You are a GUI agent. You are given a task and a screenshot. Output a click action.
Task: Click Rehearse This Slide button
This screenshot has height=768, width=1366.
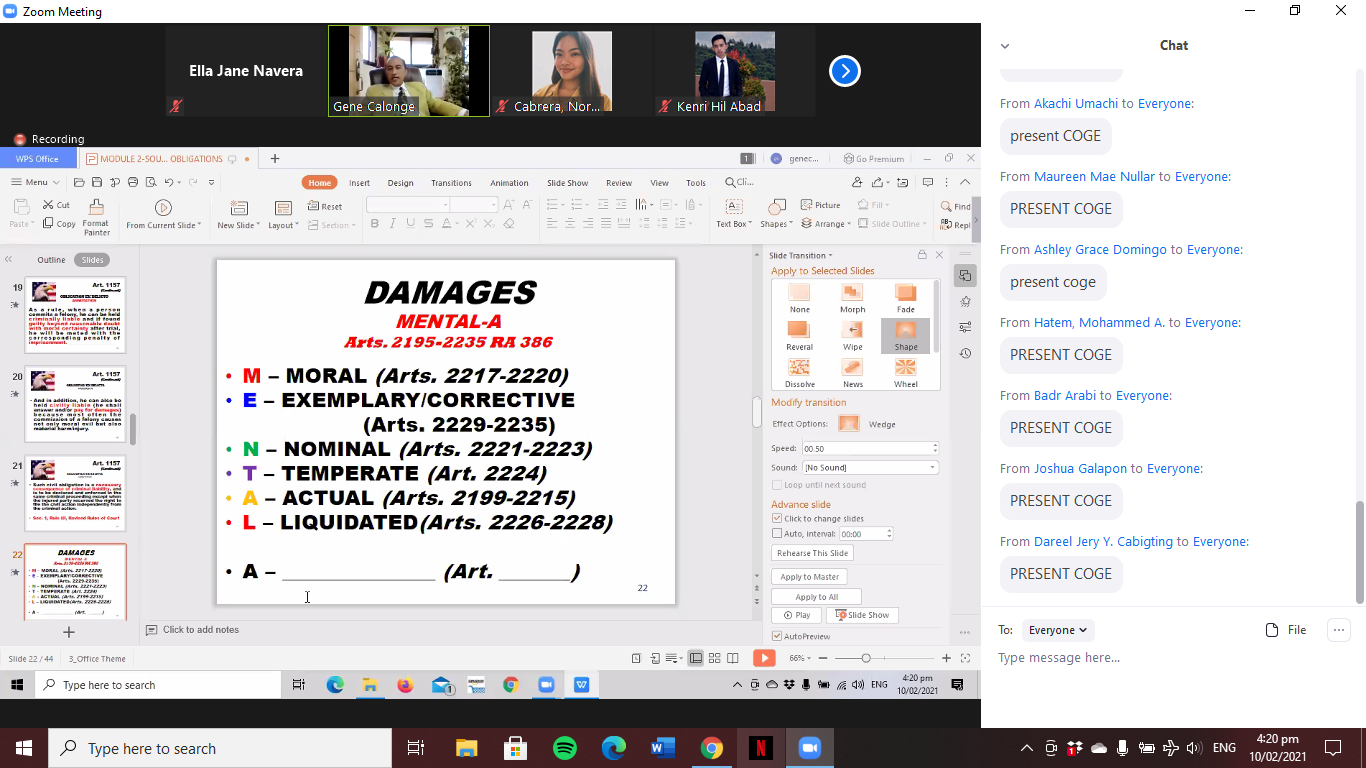coord(811,552)
